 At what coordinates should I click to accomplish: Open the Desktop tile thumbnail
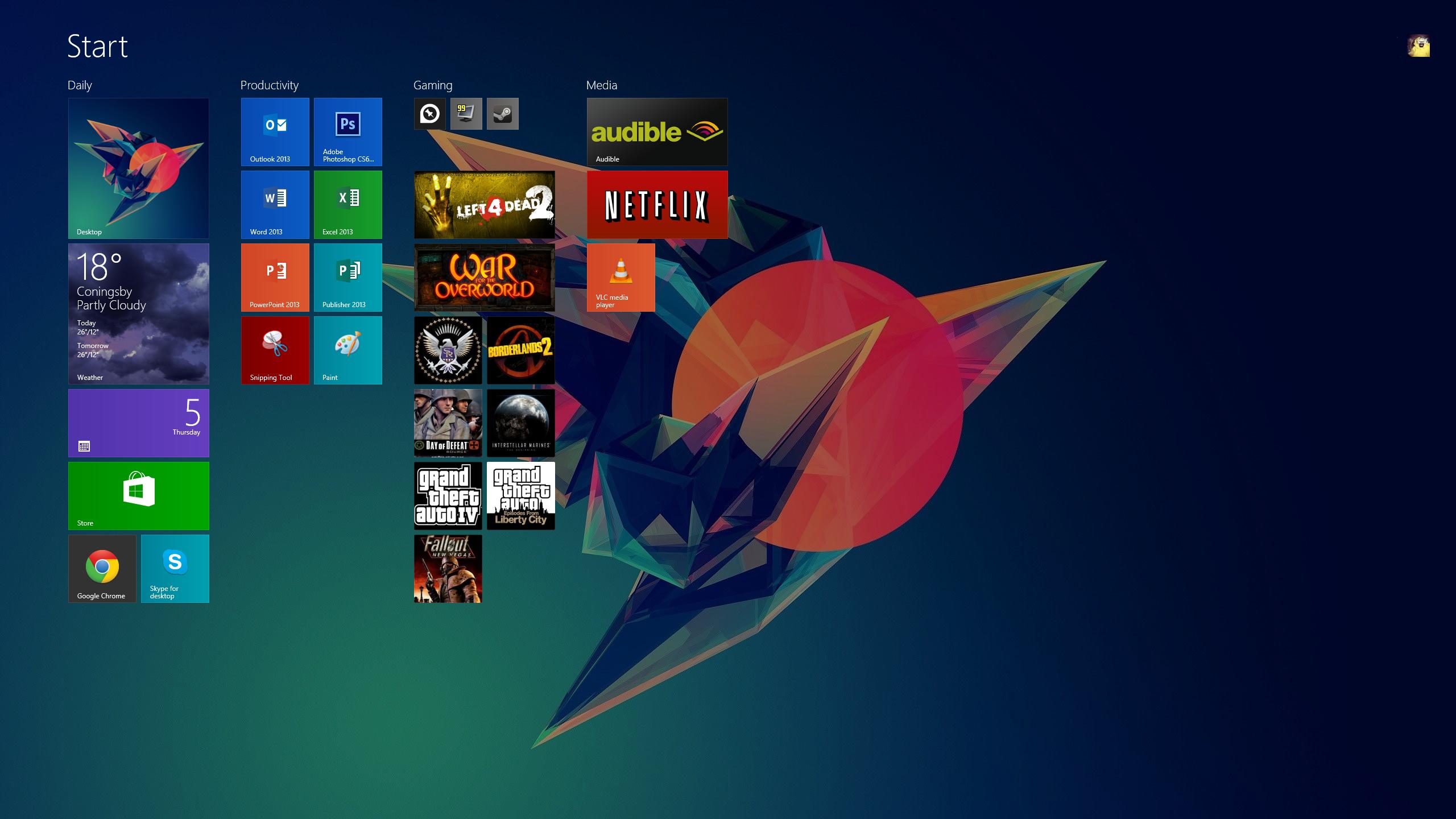138,168
